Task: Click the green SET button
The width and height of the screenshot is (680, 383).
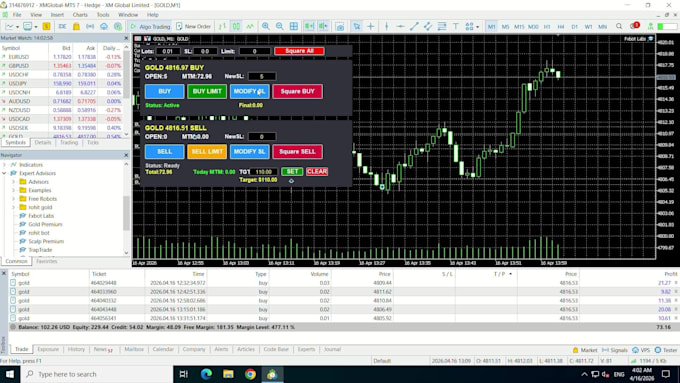Action: 292,171
